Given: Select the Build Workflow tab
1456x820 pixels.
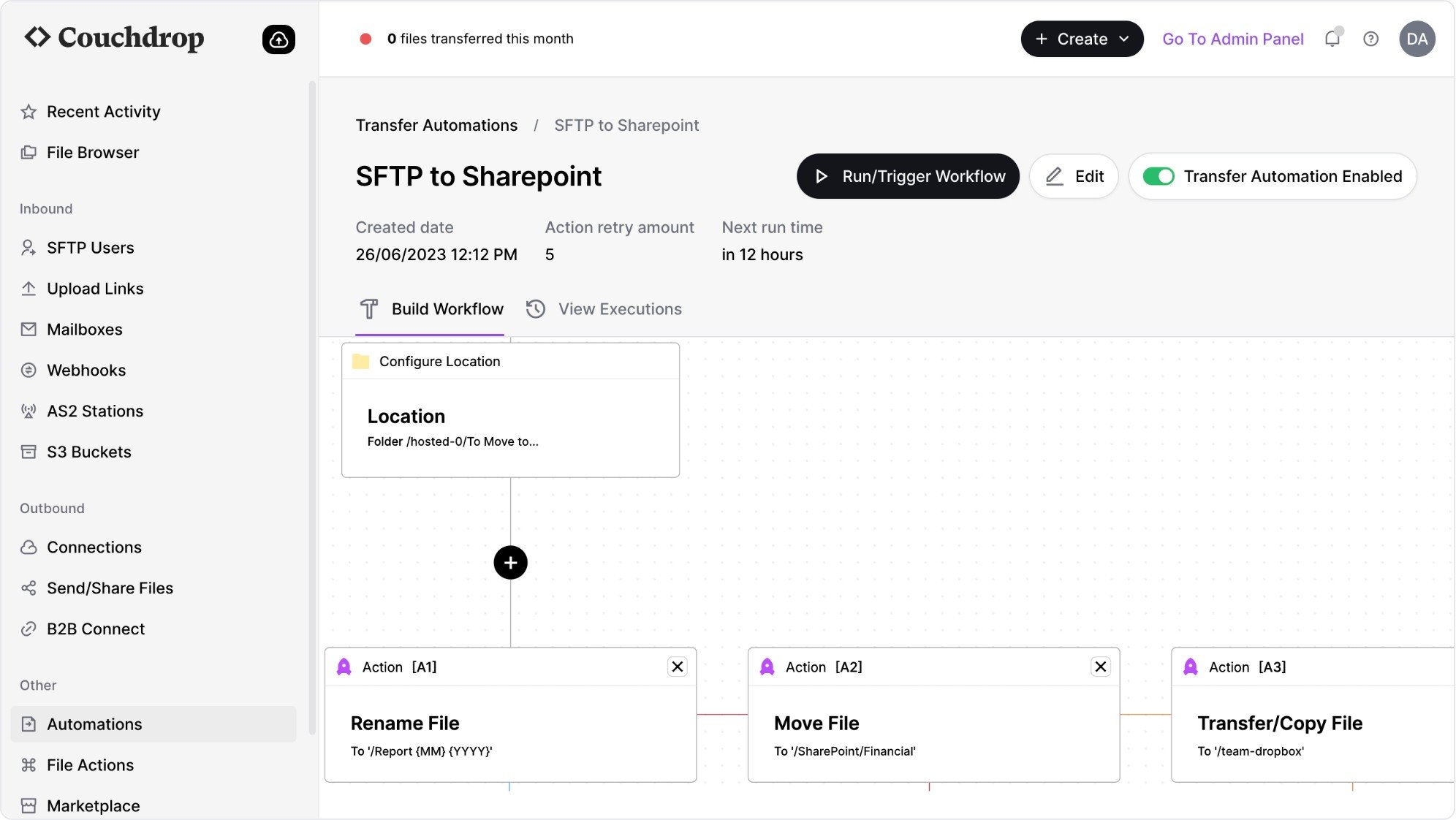Looking at the screenshot, I should click(431, 309).
